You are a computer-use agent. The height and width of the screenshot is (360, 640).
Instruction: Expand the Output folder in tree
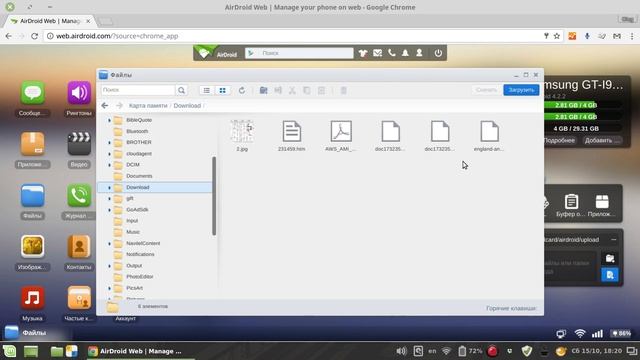pos(109,266)
